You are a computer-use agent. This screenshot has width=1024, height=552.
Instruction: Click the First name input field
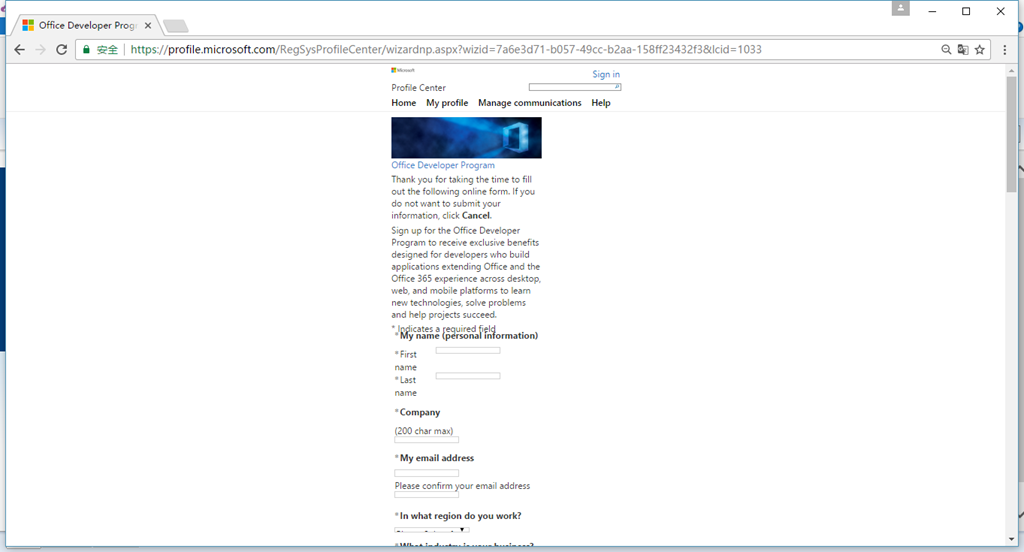pyautogui.click(x=468, y=351)
